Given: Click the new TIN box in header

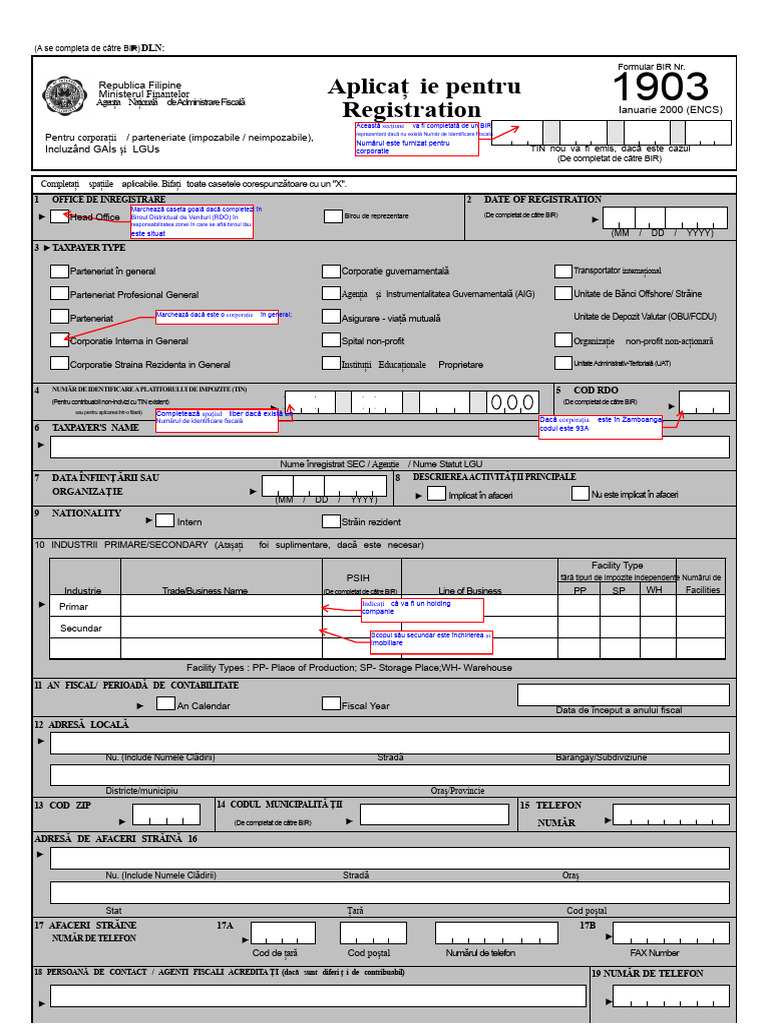Looking at the screenshot, I should [611, 133].
